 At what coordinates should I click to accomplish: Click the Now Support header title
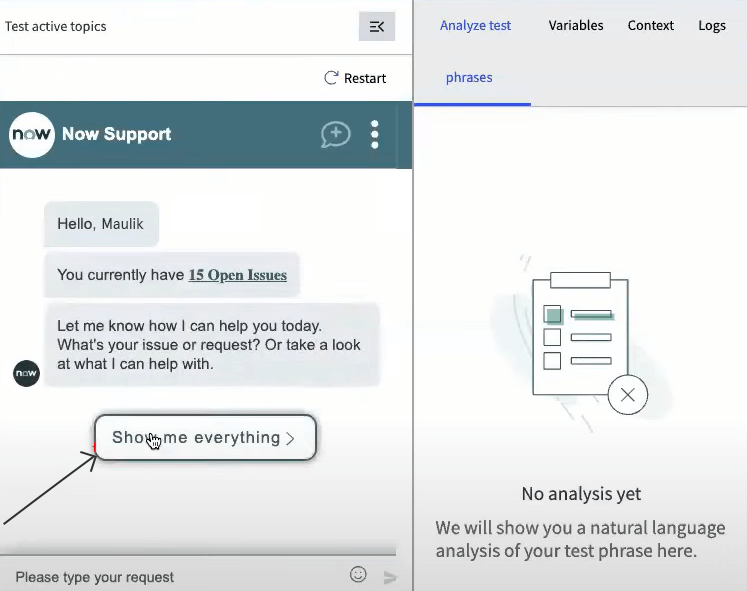coord(117,134)
